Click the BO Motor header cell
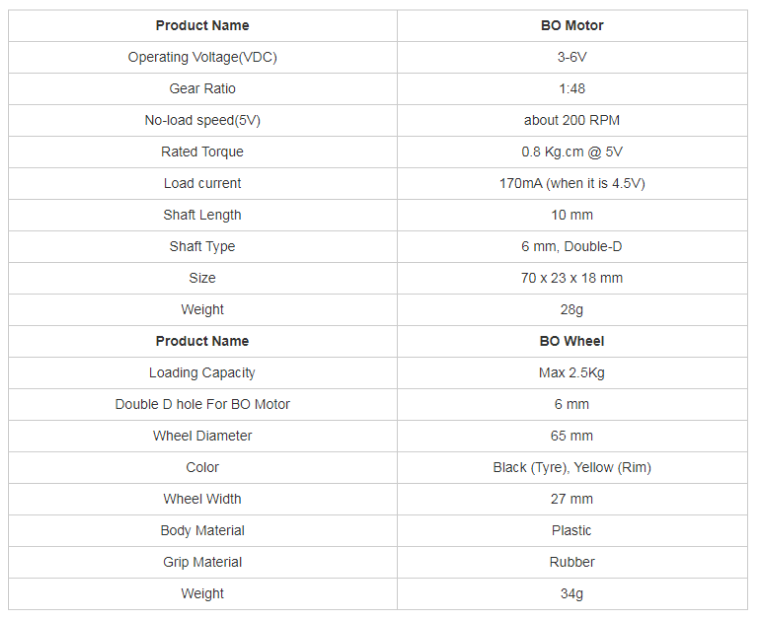The image size is (758, 620). pos(572,25)
